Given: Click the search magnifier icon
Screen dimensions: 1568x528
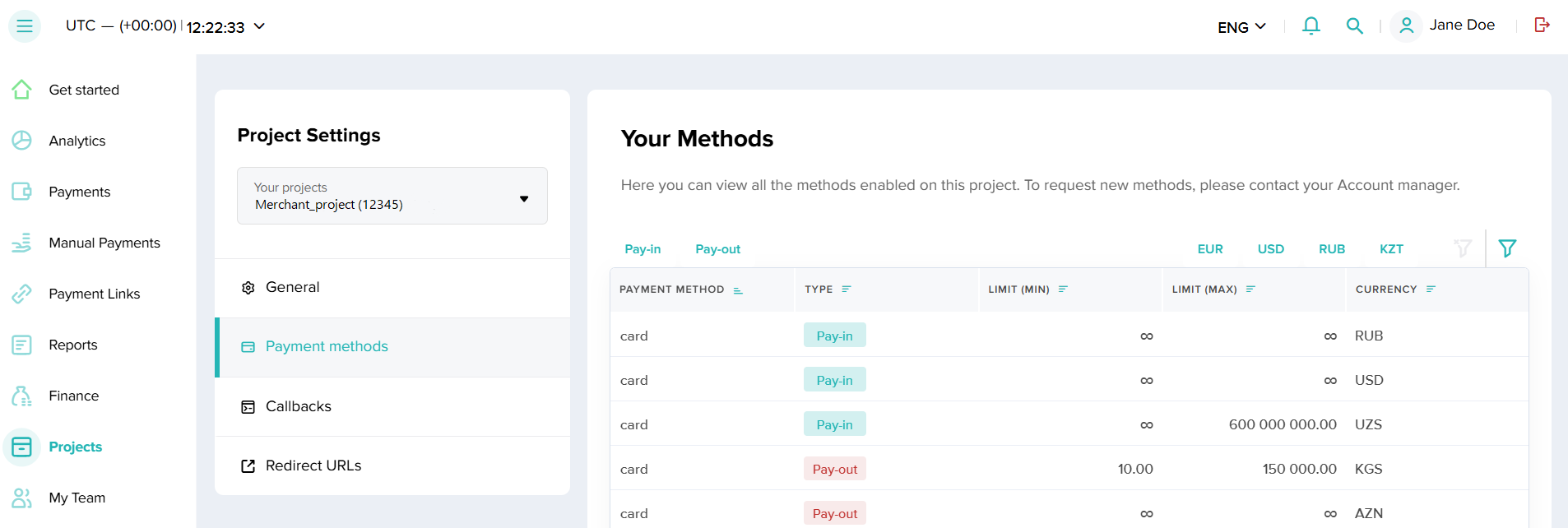Looking at the screenshot, I should [1354, 26].
